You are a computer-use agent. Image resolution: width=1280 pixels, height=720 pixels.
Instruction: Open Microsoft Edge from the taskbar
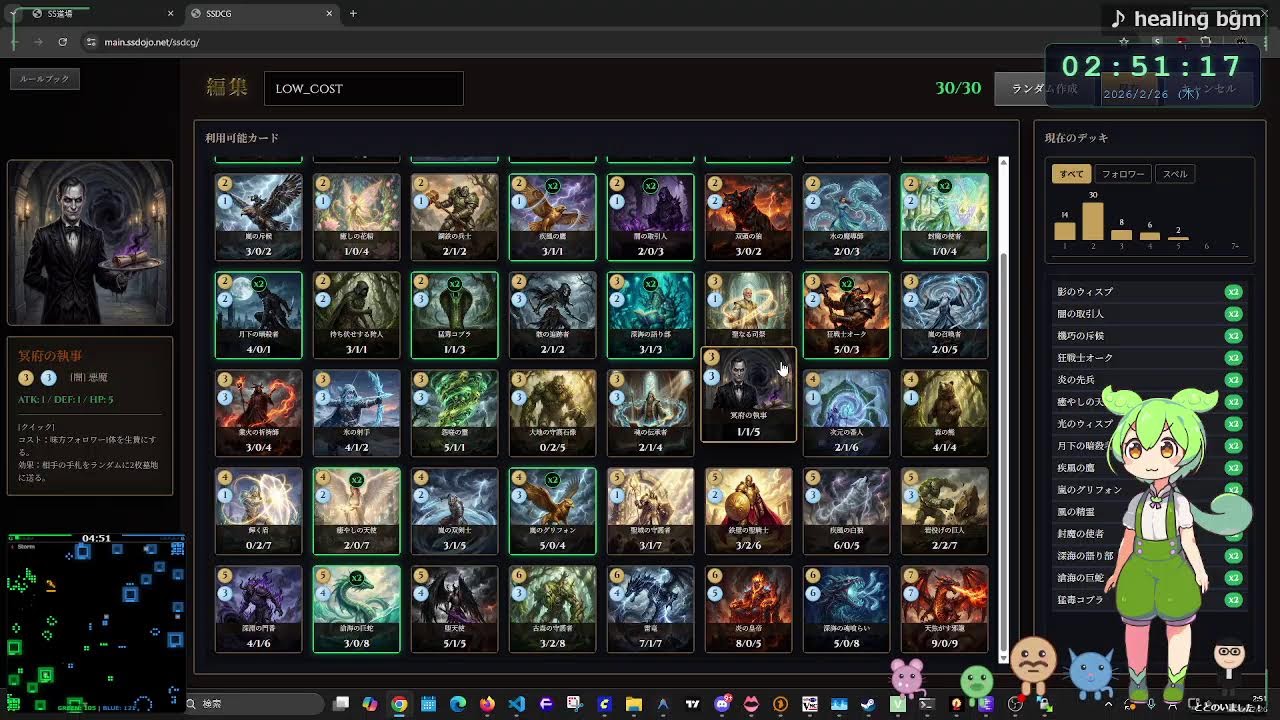(x=458, y=704)
